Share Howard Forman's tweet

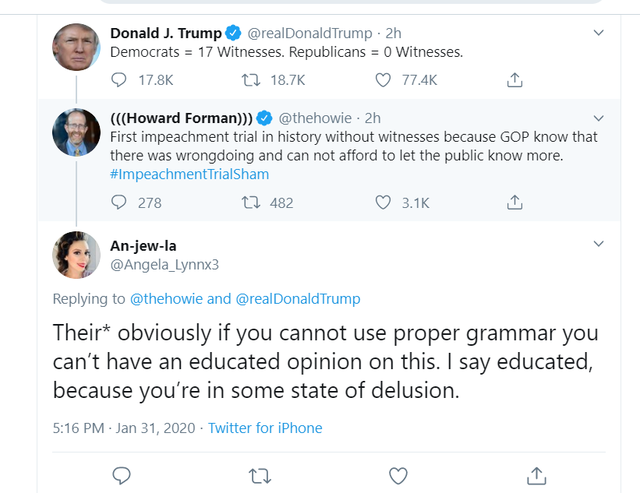[515, 202]
